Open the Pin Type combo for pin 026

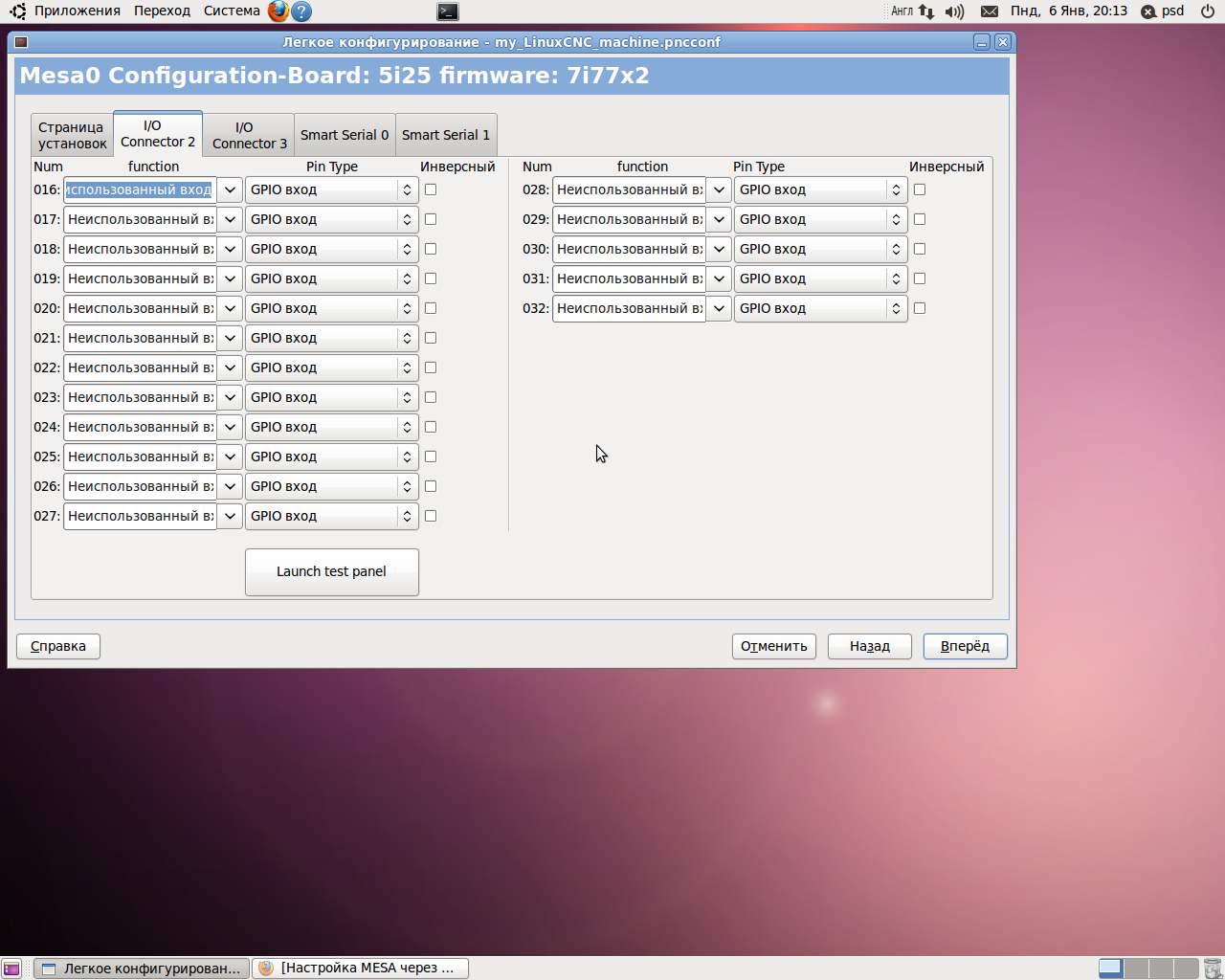point(332,486)
